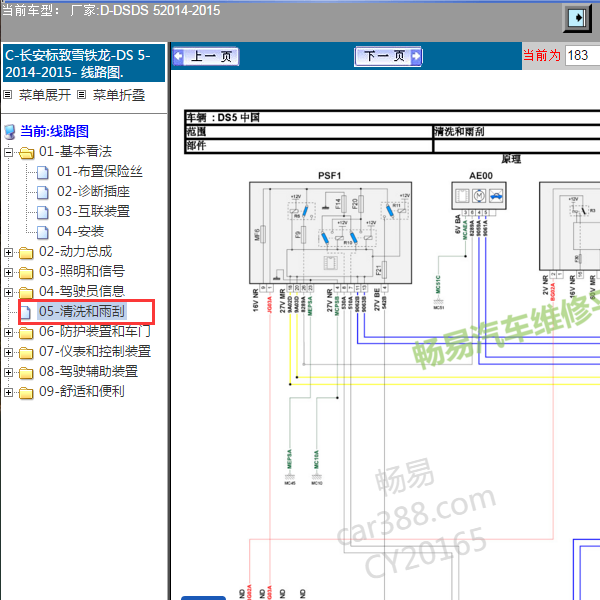Image resolution: width=600 pixels, height=600 pixels.
Task: Click the 06-防护装置和车门 folder icon
Action: pyautogui.click(x=26, y=333)
